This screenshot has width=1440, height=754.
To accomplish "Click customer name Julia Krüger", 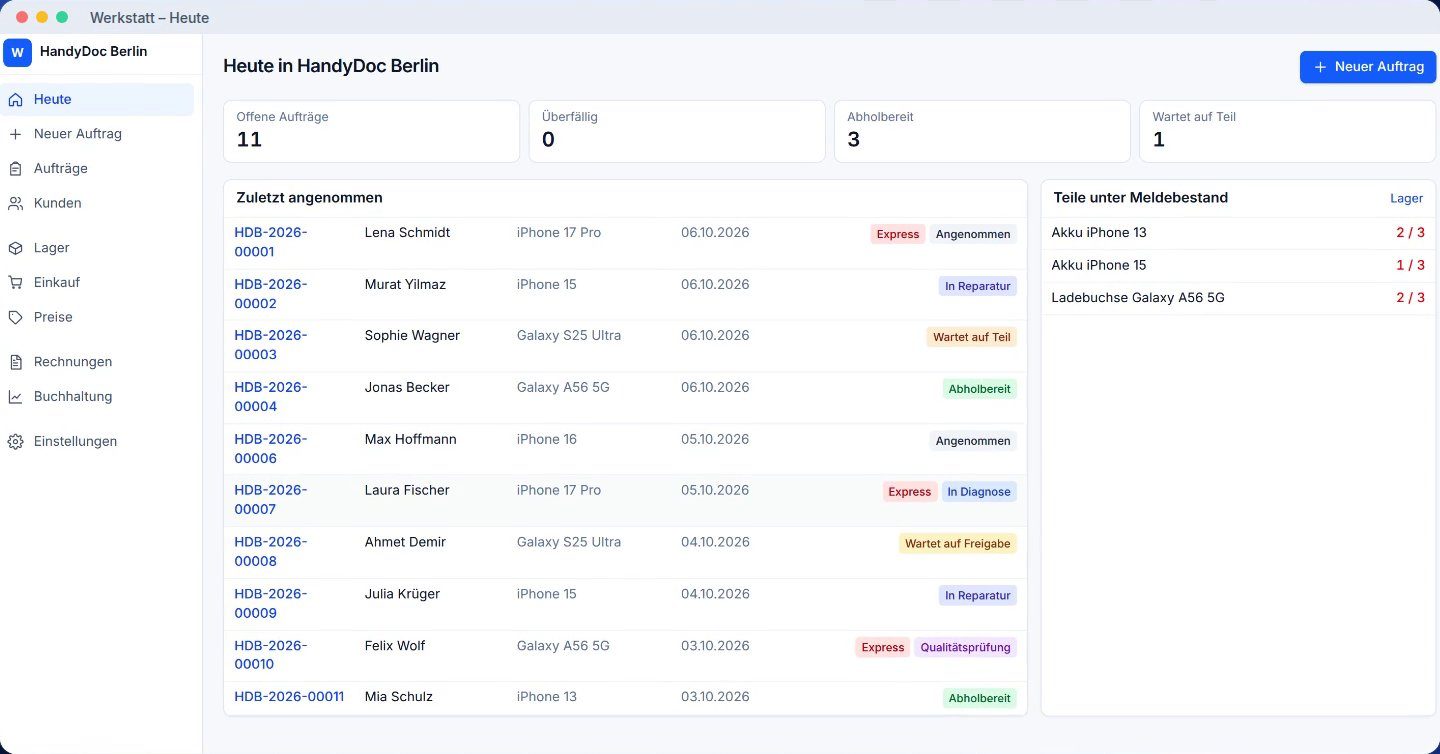I will pyautogui.click(x=402, y=594).
